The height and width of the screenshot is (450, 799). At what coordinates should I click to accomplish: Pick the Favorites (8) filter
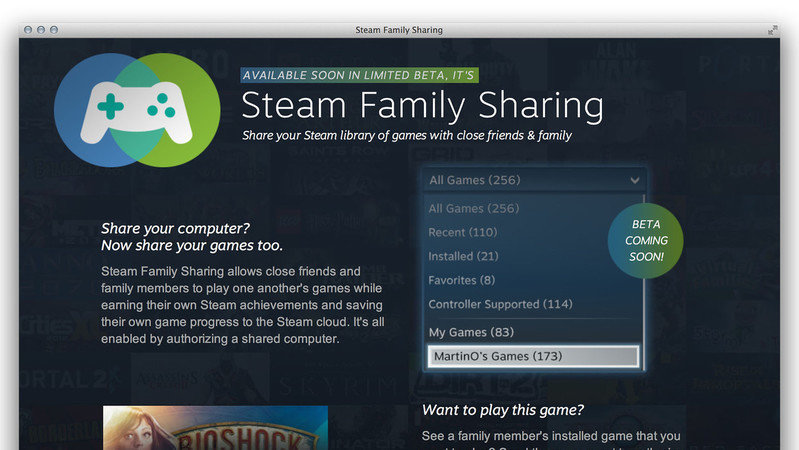[x=462, y=280]
